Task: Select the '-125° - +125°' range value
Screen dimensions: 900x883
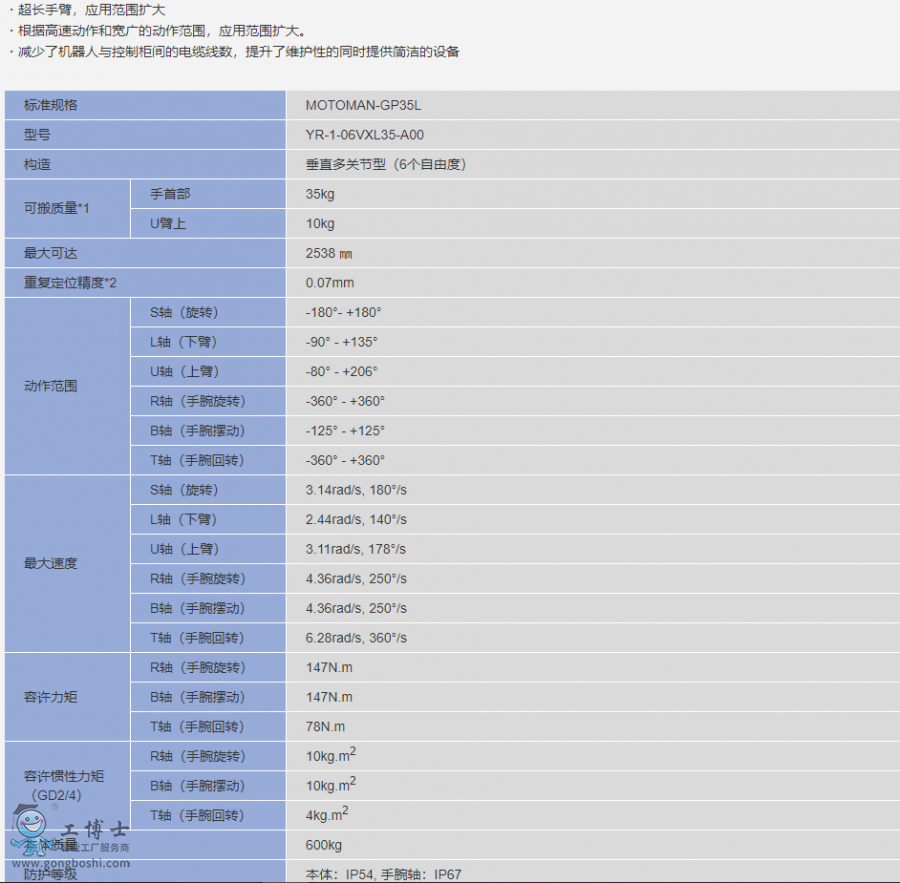Action: click(x=345, y=431)
